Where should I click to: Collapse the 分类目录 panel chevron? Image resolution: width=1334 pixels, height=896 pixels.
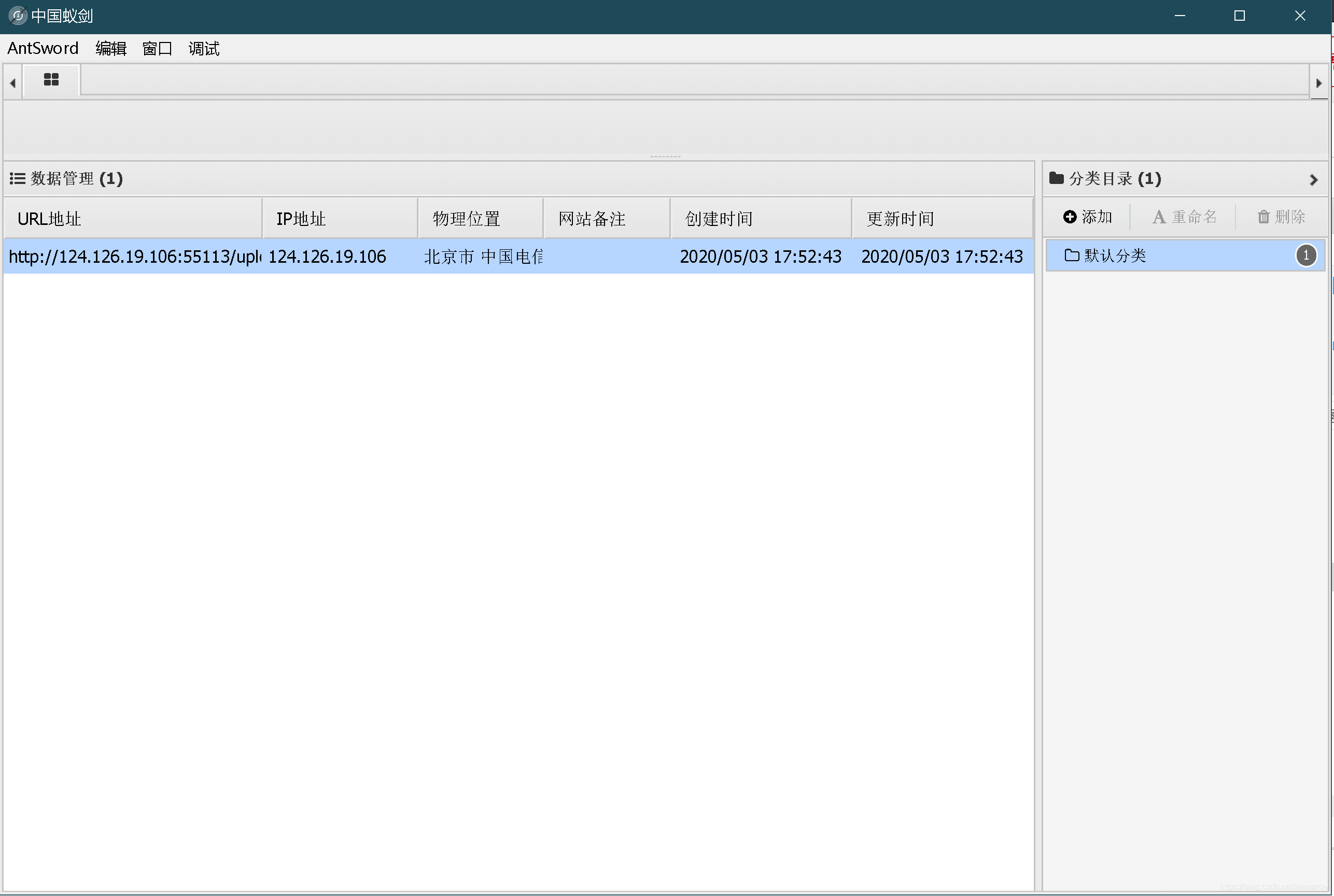point(1313,179)
